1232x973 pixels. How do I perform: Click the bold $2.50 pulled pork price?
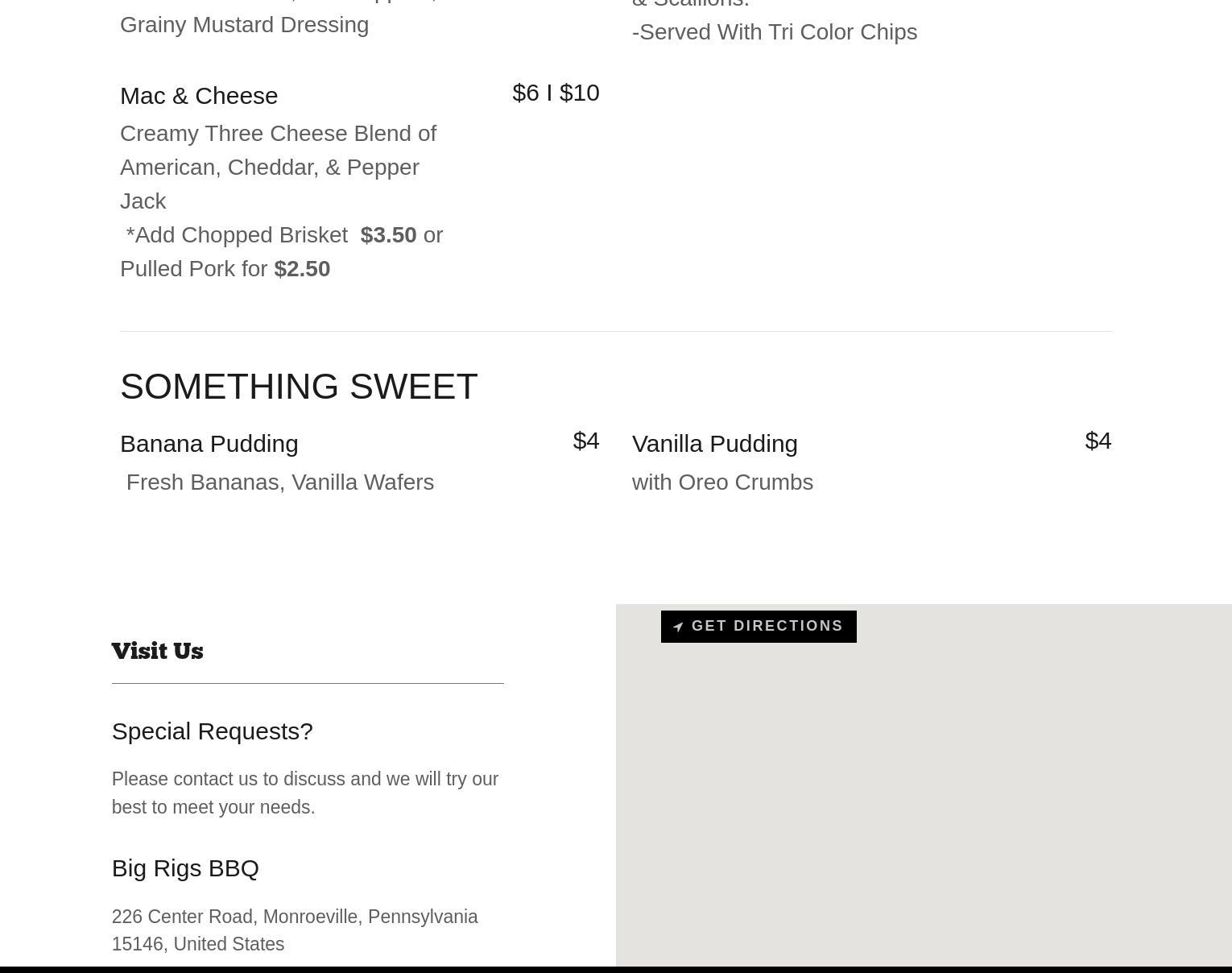[302, 269]
